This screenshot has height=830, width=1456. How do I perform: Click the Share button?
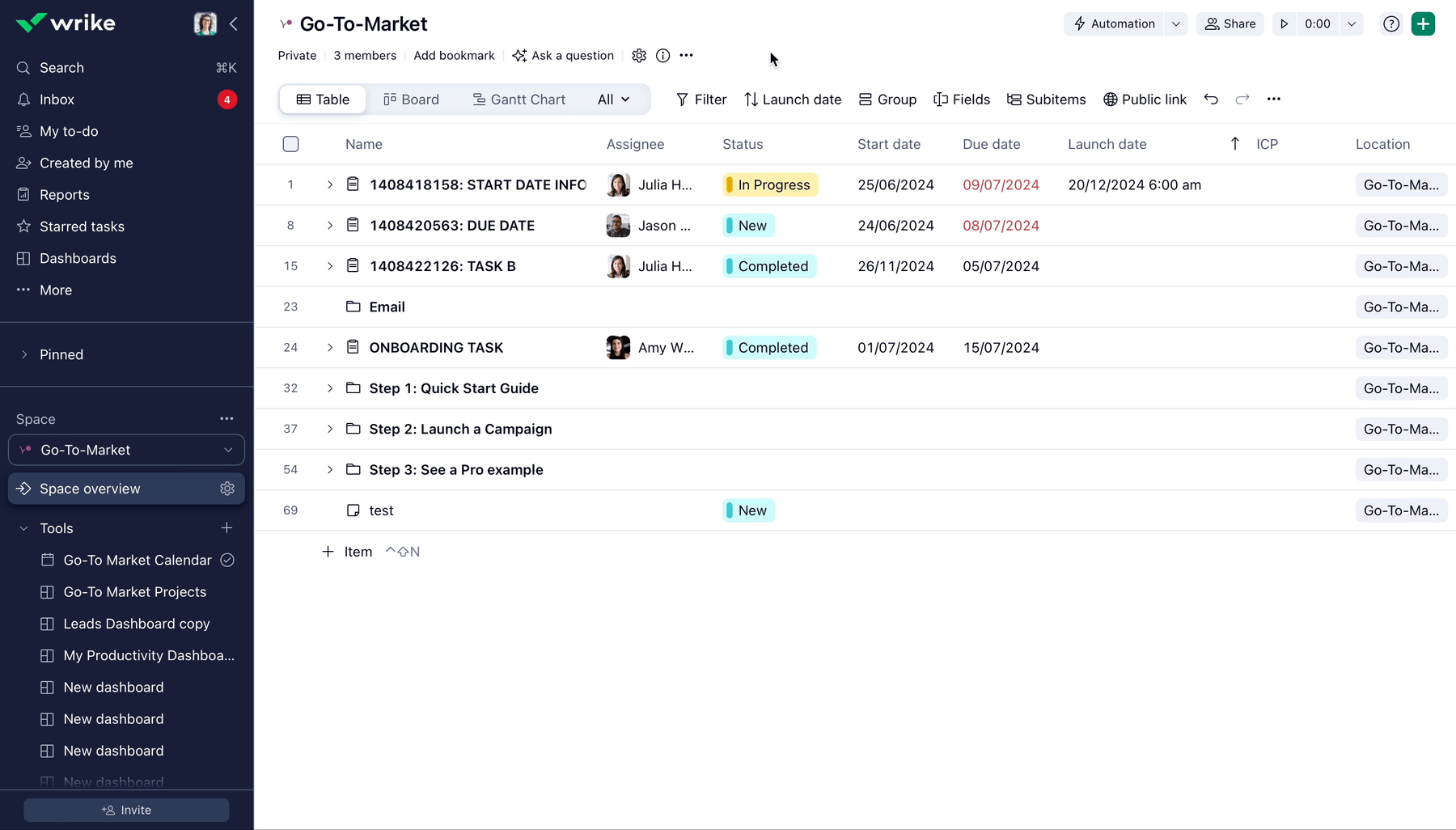pyautogui.click(x=1230, y=24)
